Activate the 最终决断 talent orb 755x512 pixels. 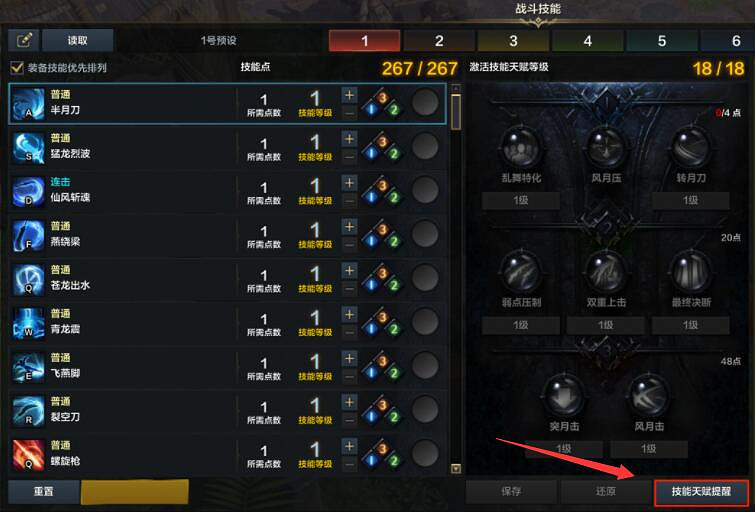(690, 272)
